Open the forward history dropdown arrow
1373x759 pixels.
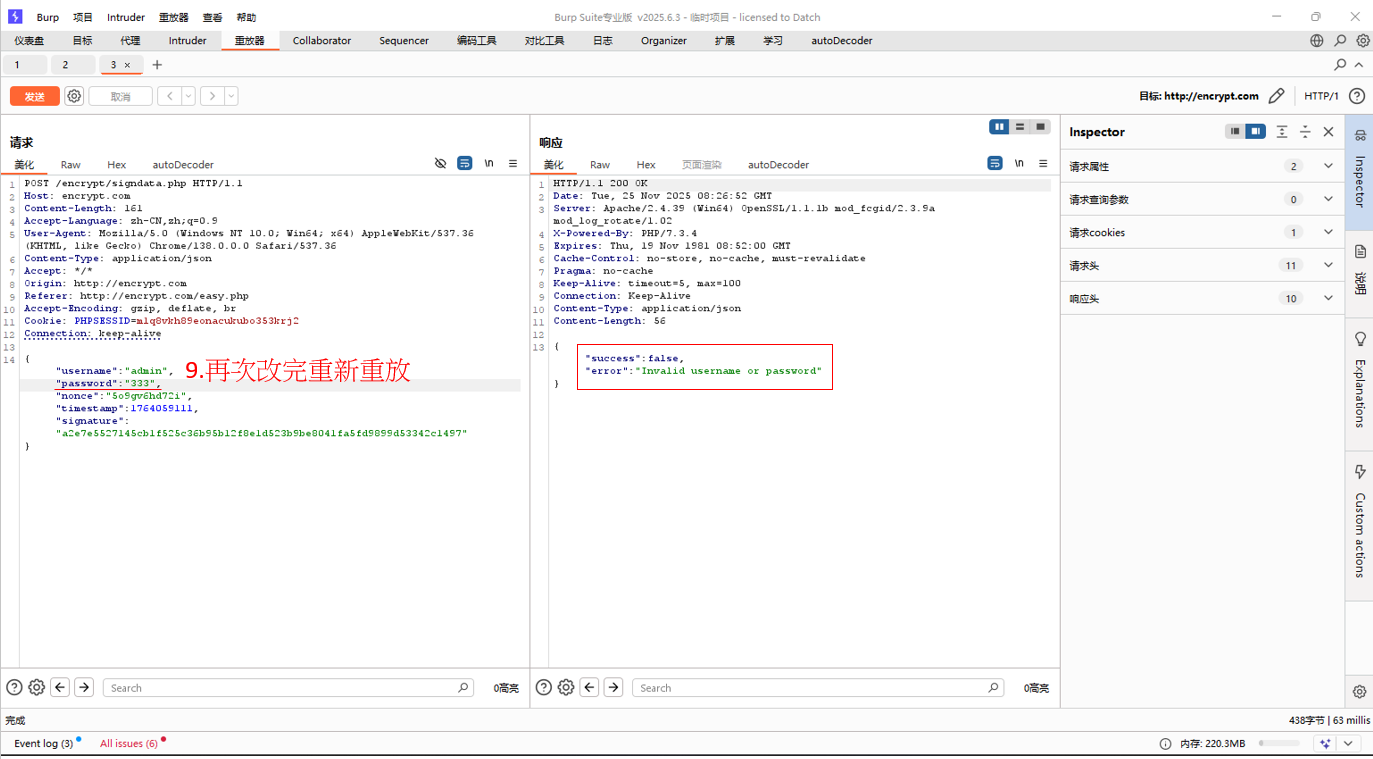231,96
